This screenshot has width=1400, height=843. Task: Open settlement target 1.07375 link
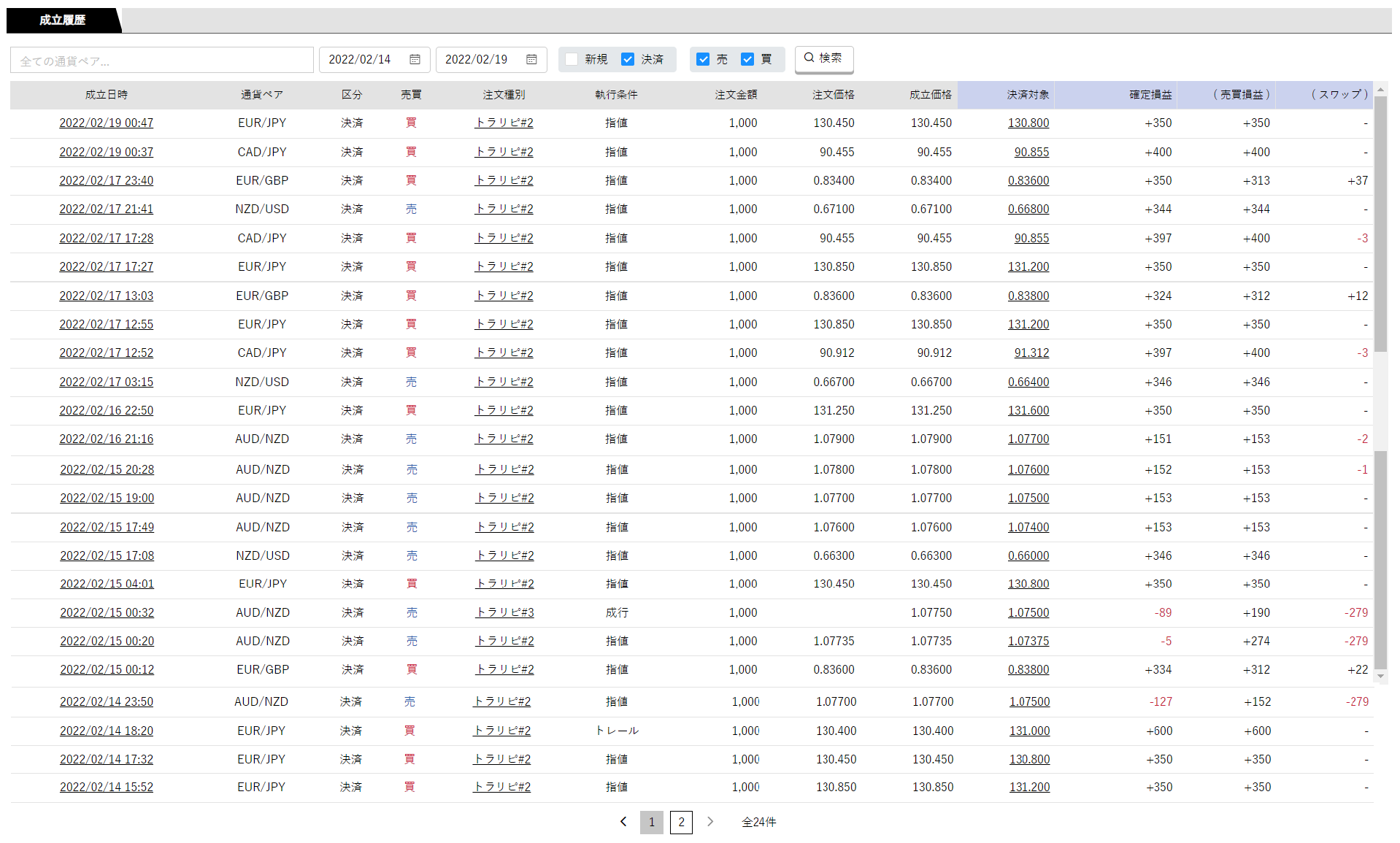[1028, 641]
